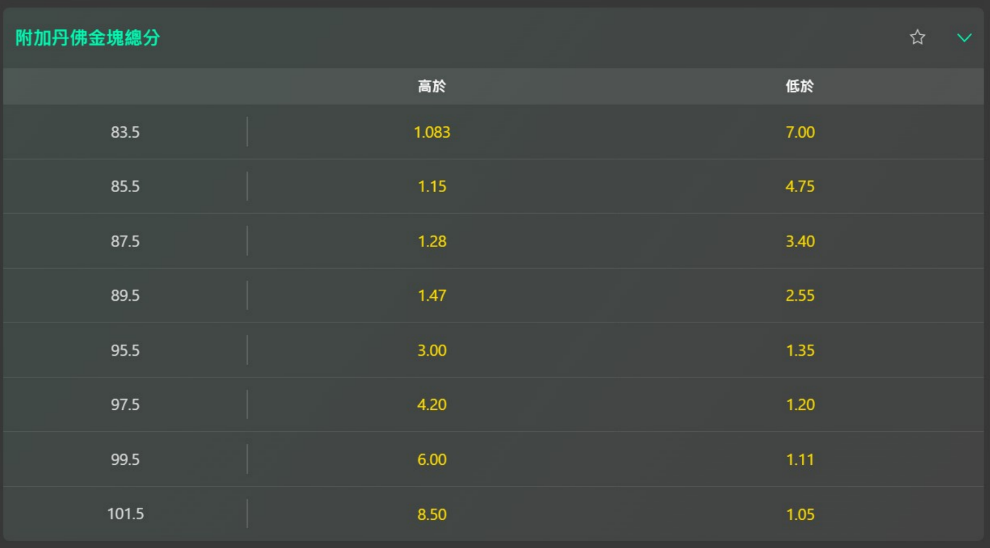Choose under 99.5 odds 1.11
Image resolution: width=990 pixels, height=548 pixels.
pos(800,460)
